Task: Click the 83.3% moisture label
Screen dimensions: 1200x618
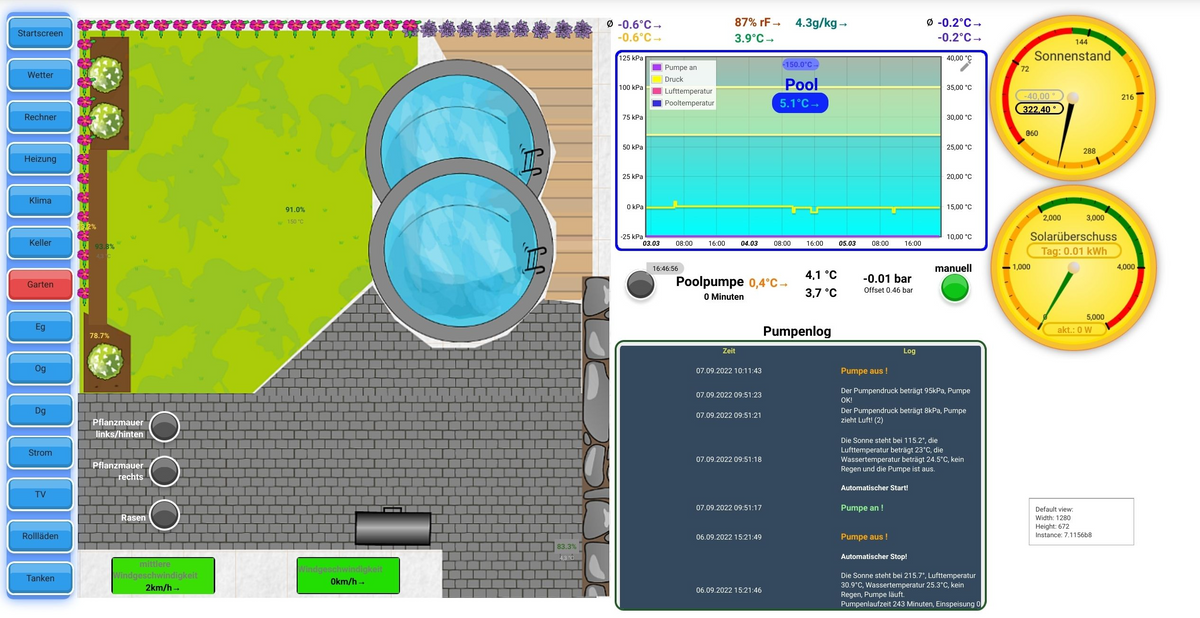Action: coord(566,547)
